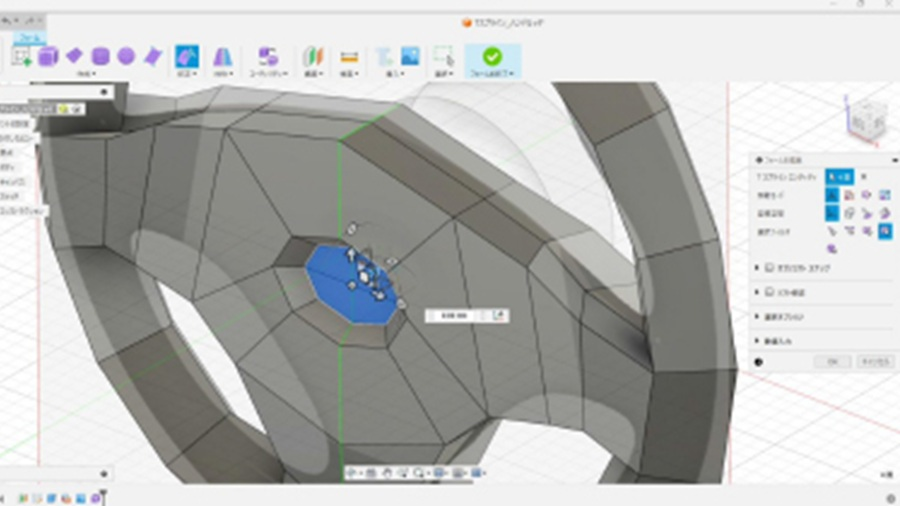Open the Insert dropdown menu
Image resolution: width=900 pixels, height=506 pixels.
pyautogui.click(x=396, y=74)
